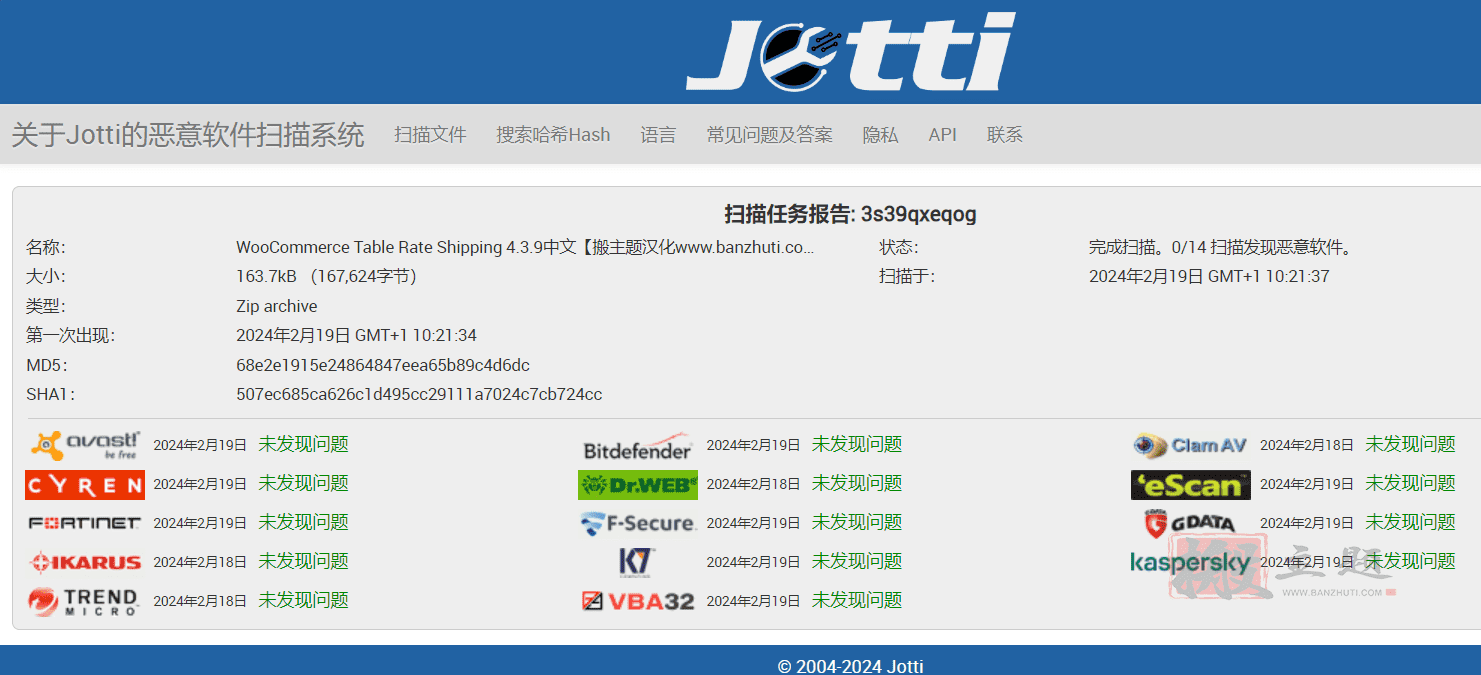Viewport: 1481px width, 675px height.
Task: Open the 搜索哈希Hash menu item
Action: coord(553,135)
